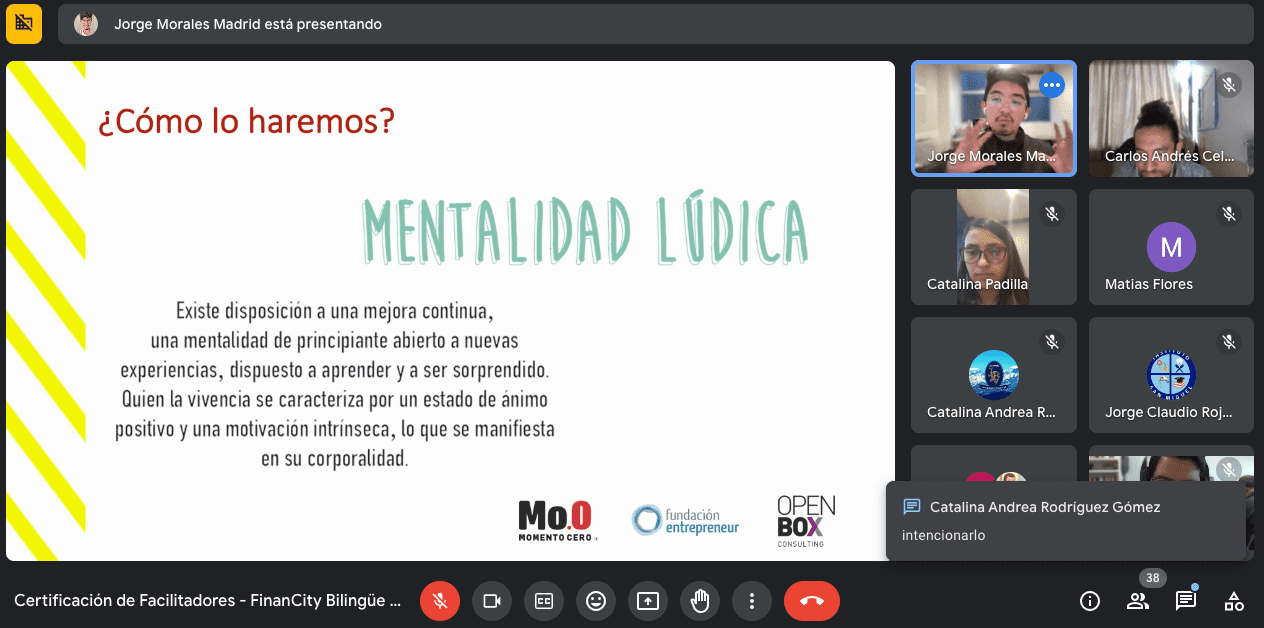The width and height of the screenshot is (1264, 628).
Task: Click Jorge Claudio Roj... profile avatar
Action: (1171, 375)
